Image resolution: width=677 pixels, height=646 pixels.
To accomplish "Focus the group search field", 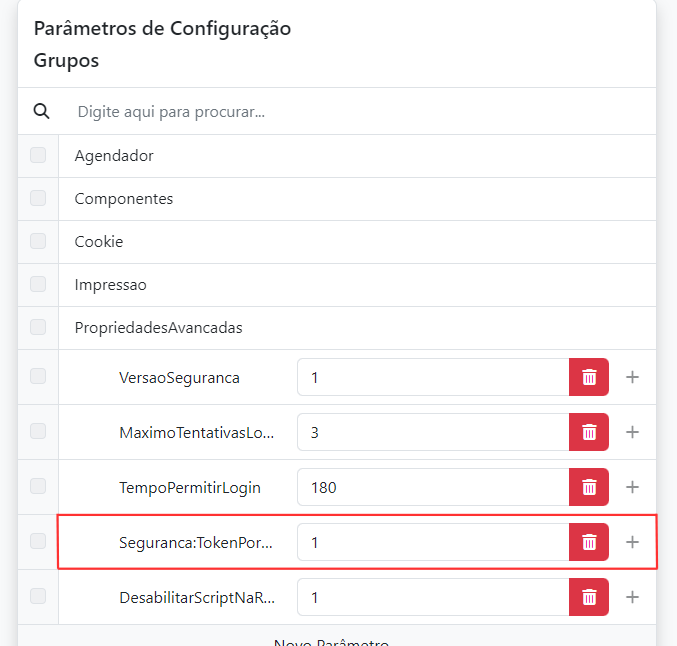I will (x=350, y=111).
